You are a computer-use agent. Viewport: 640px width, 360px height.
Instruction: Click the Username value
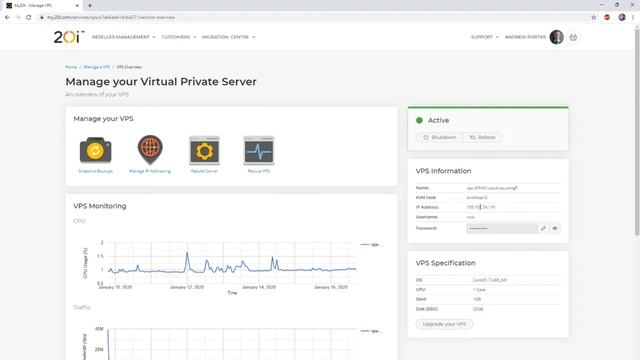click(x=471, y=217)
